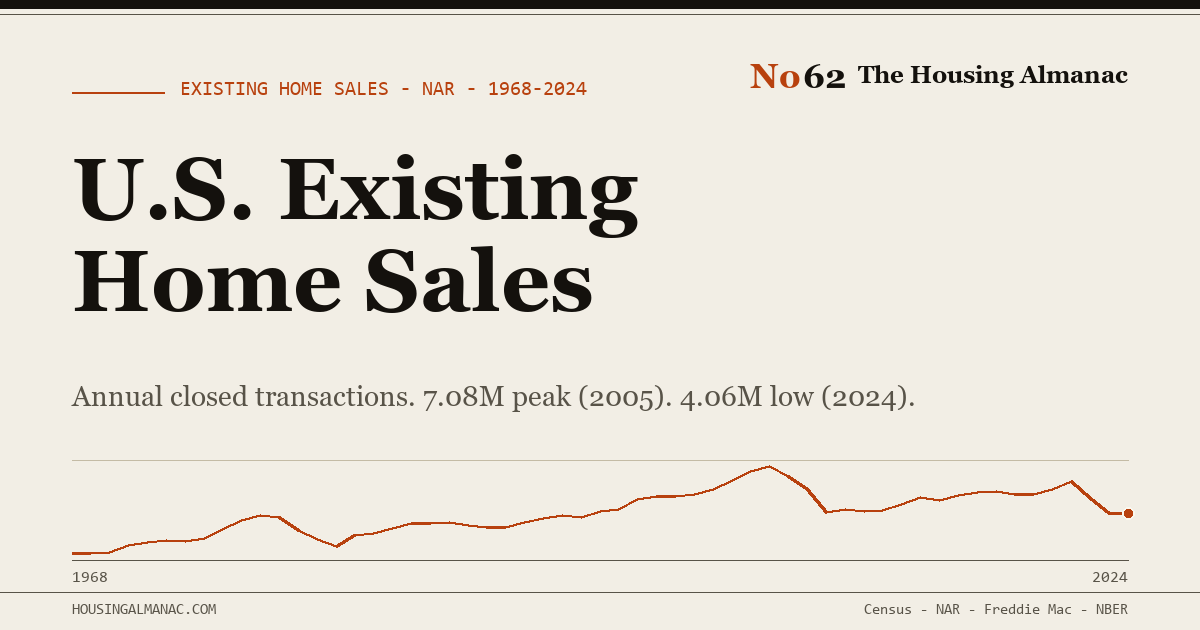This screenshot has width=1200, height=630.
Task: Click the 1968 axis label
Action: (x=90, y=577)
